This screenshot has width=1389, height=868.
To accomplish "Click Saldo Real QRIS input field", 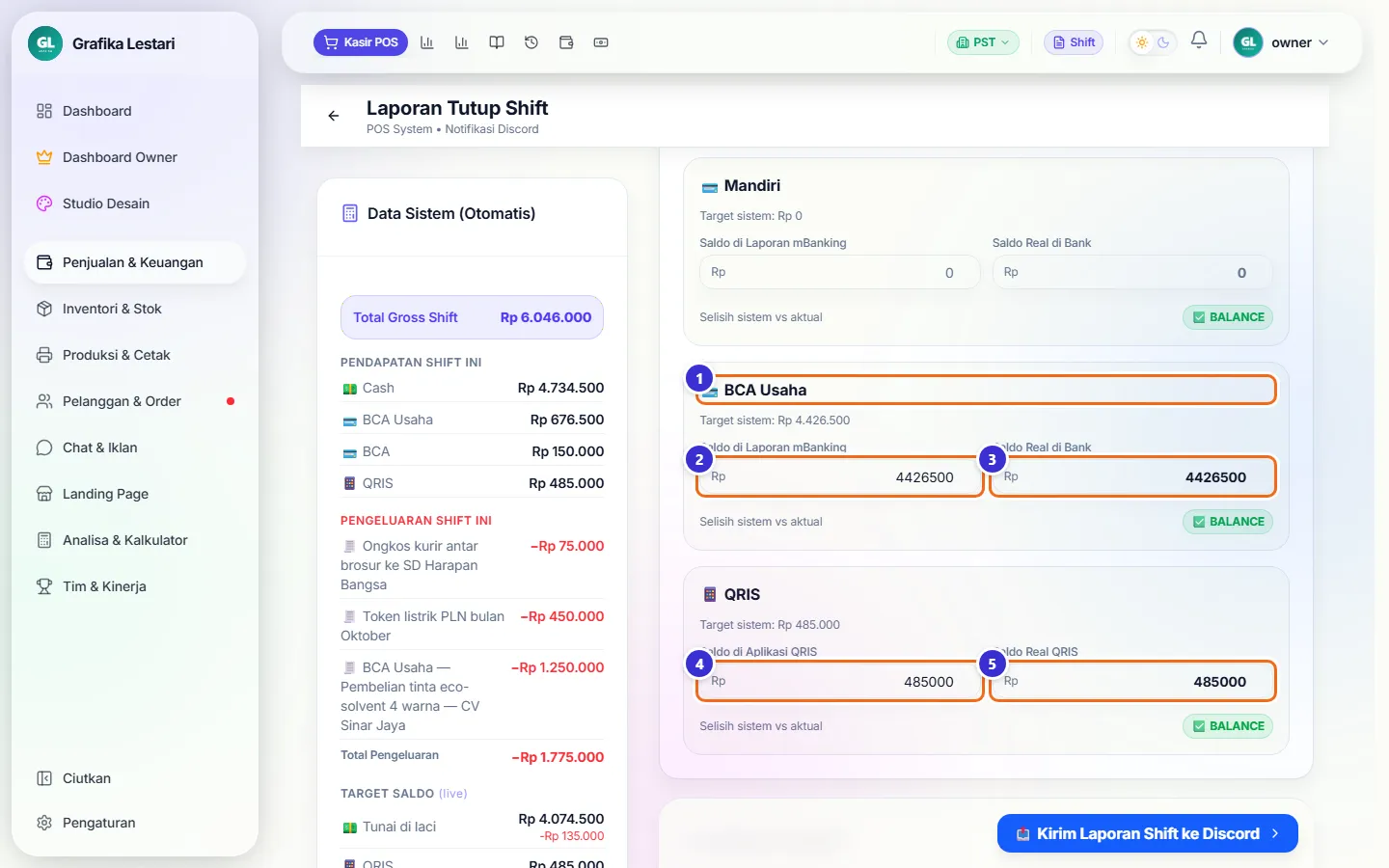I will tap(1132, 682).
